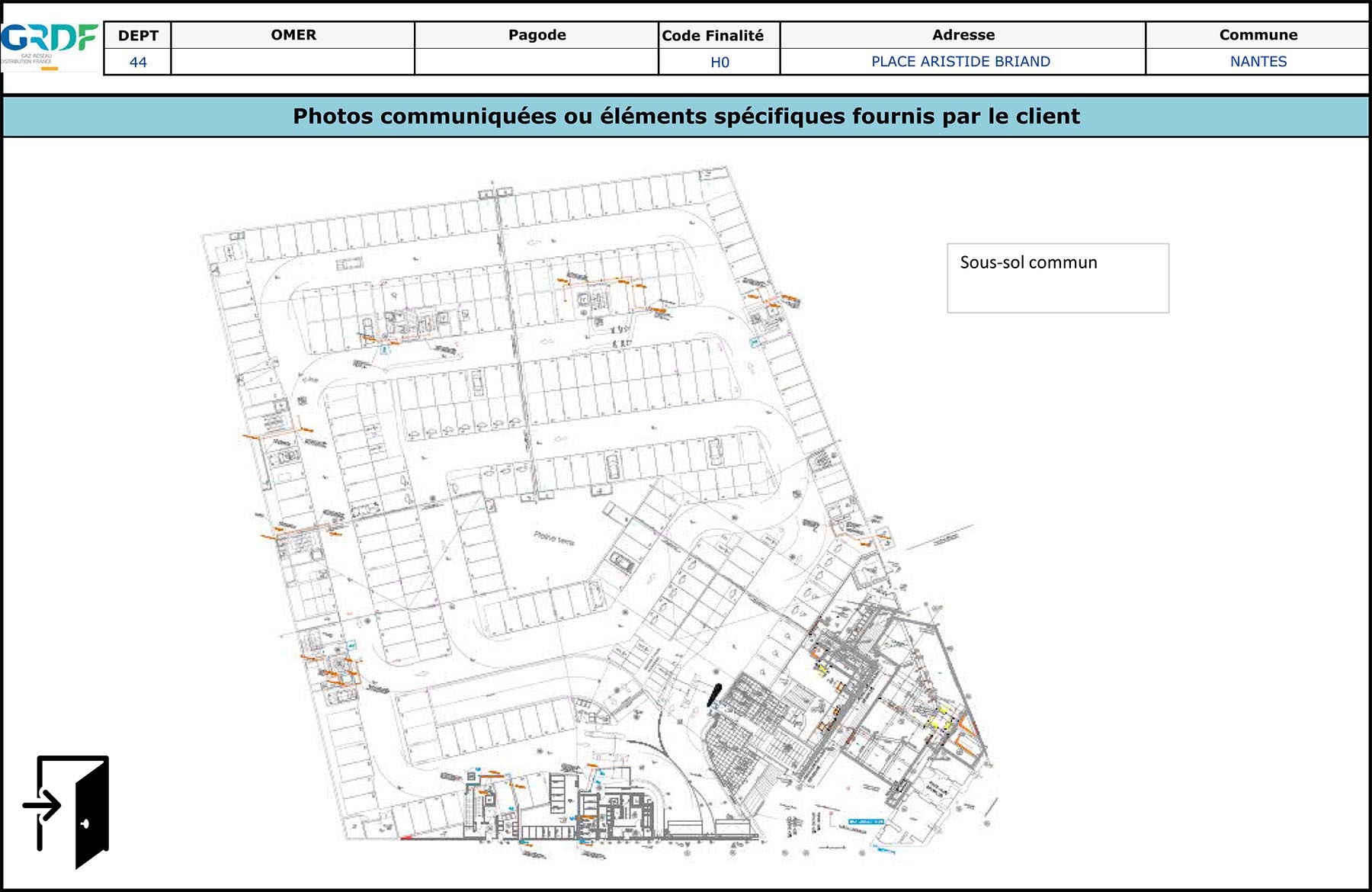Select the DEPT header cell
The height and width of the screenshot is (892, 1372).
138,35
